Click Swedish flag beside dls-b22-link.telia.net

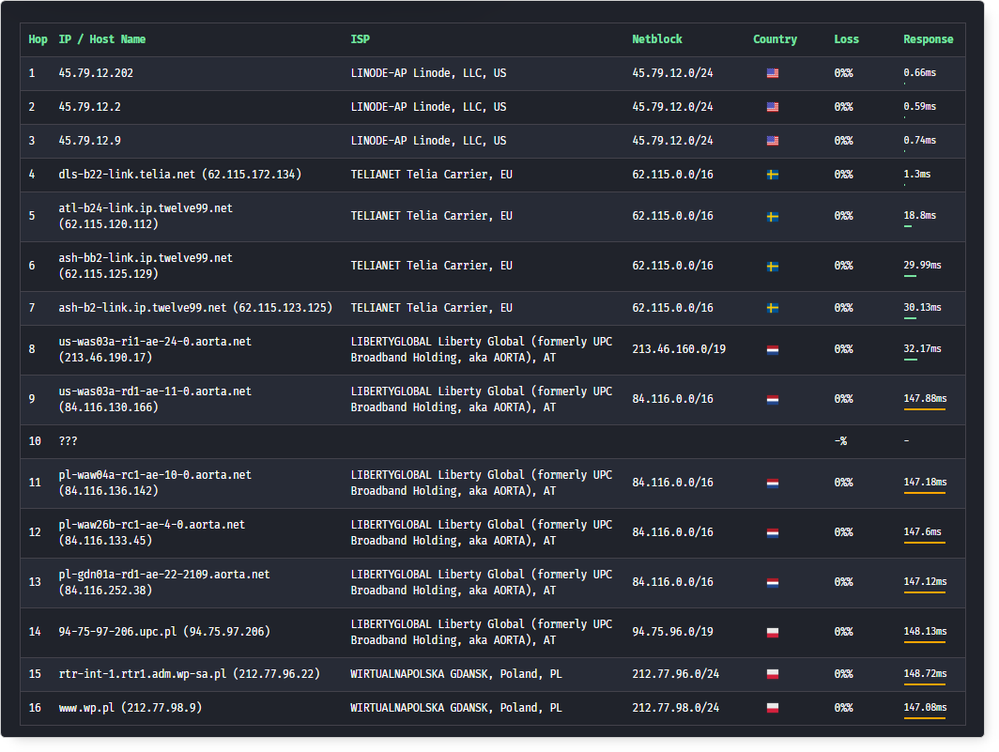[x=772, y=175]
